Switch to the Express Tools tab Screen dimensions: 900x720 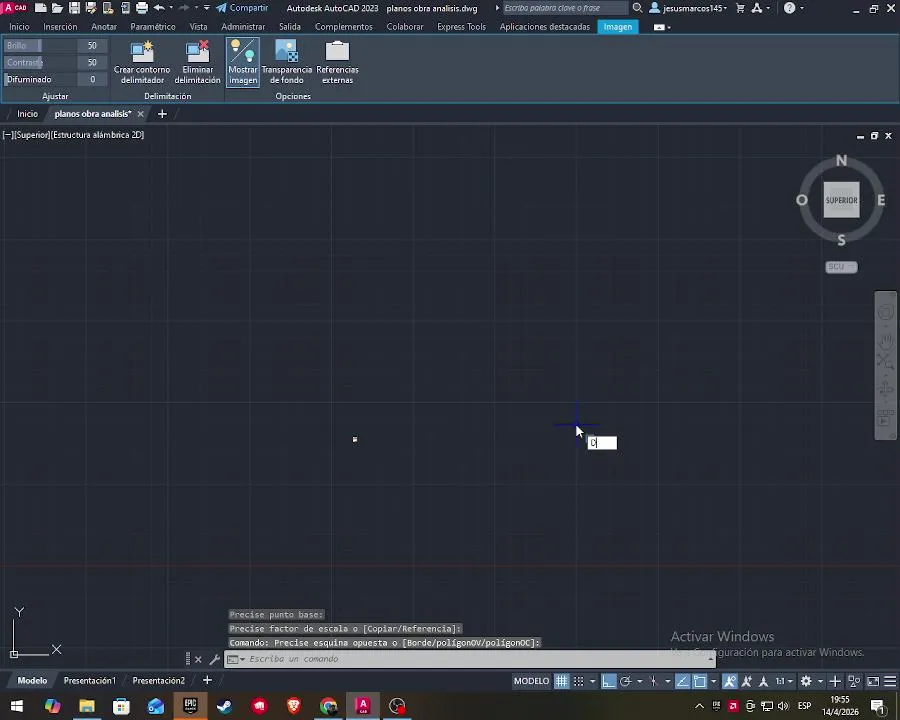(x=461, y=27)
